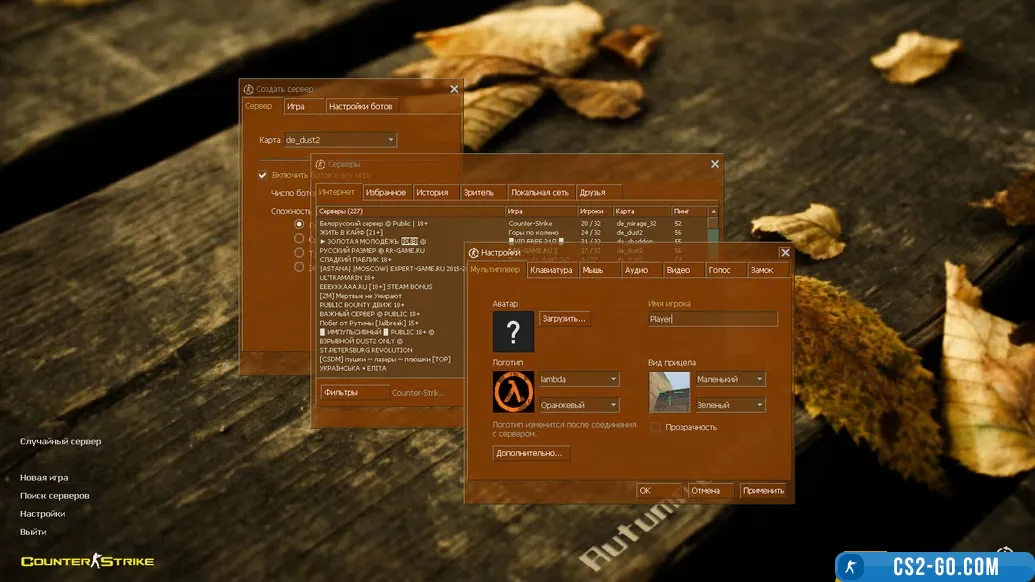Close the Серверы window with its X

714,164
